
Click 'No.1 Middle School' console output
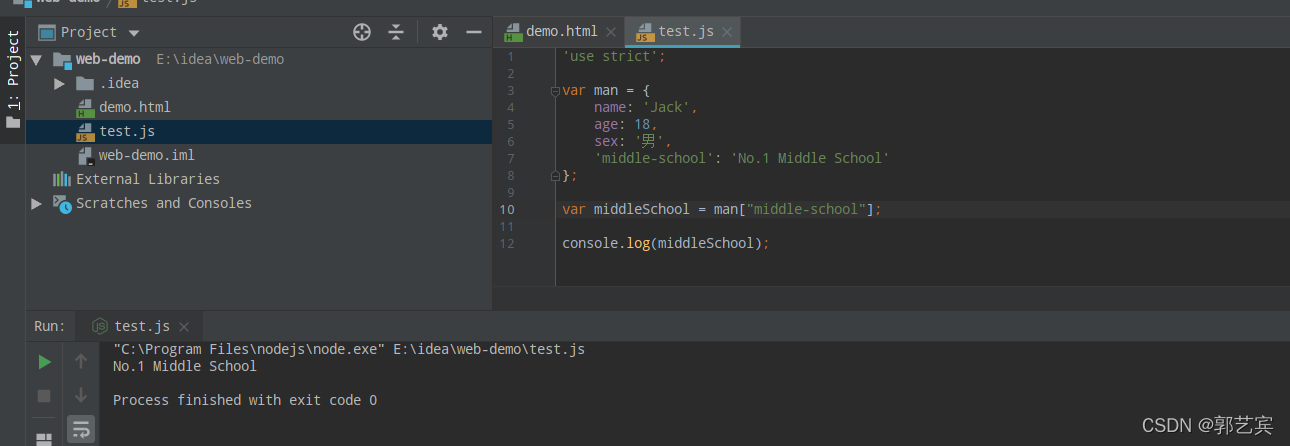[x=185, y=366]
